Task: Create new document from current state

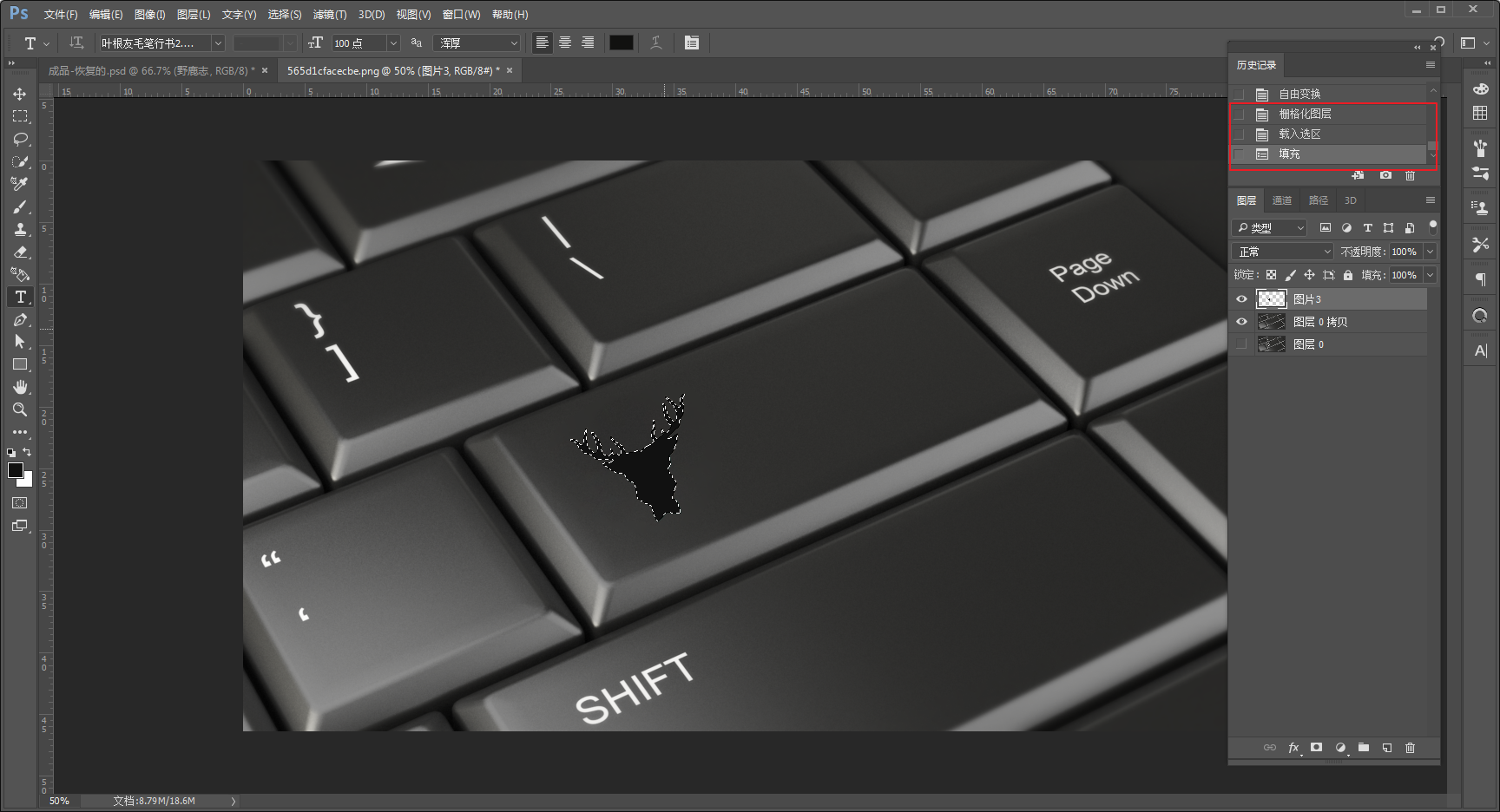Action: click(x=1359, y=175)
